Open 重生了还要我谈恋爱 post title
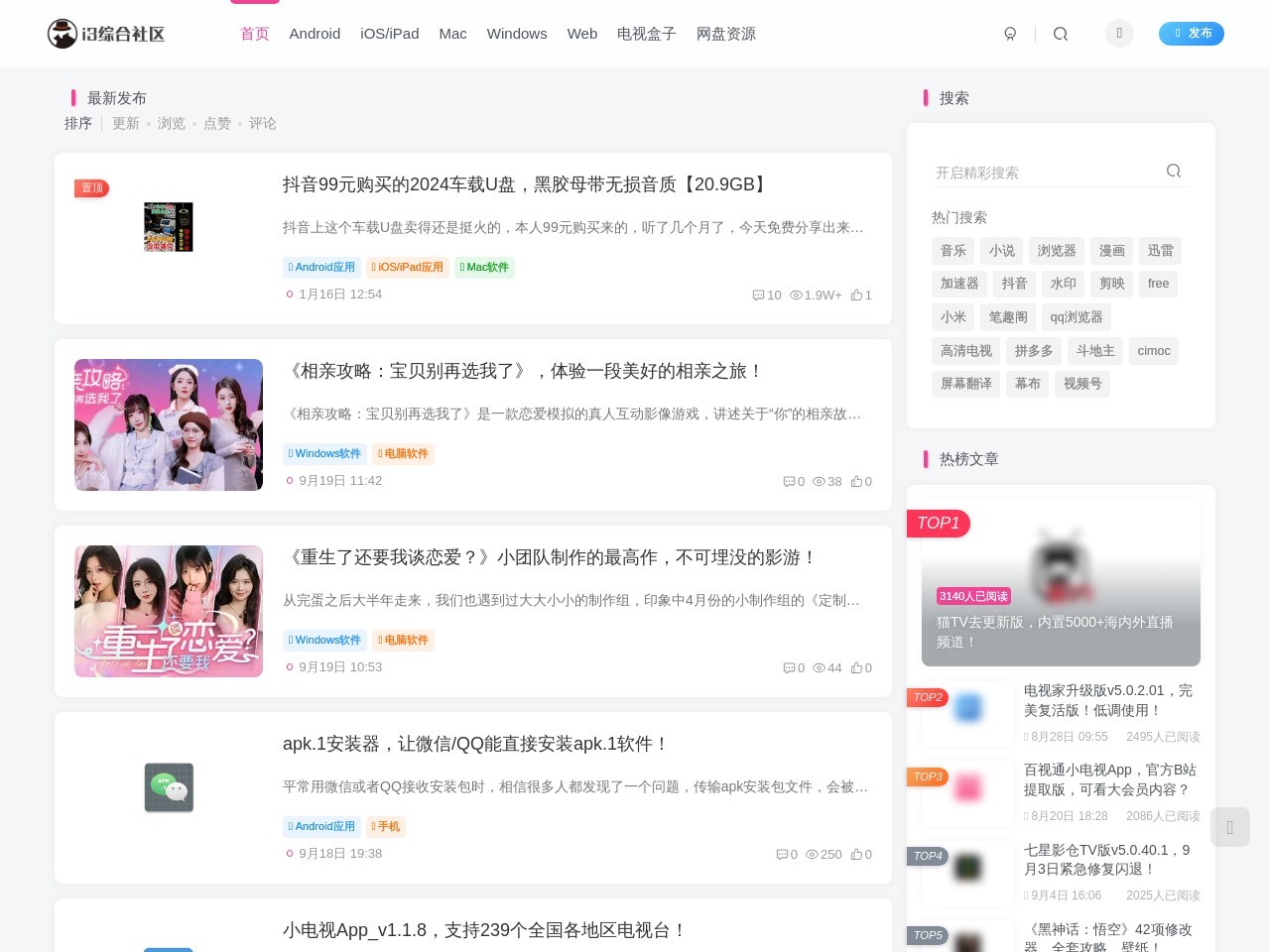The width and height of the screenshot is (1270, 952). 551,557
